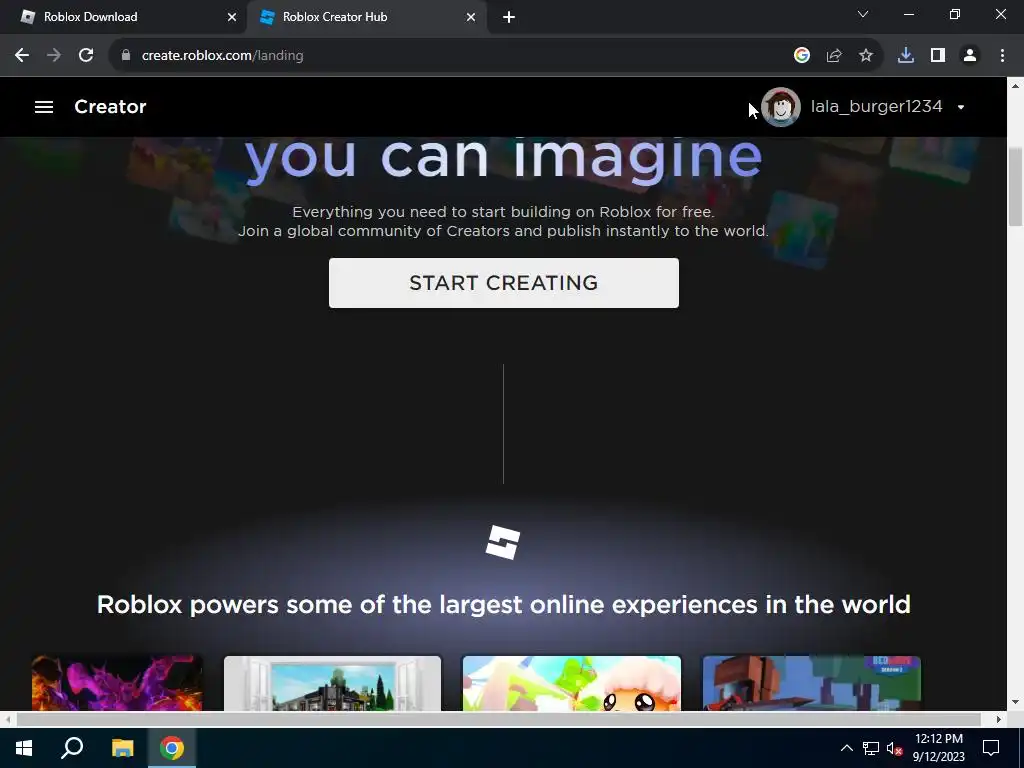Image resolution: width=1024 pixels, height=768 pixels.
Task: Click the Google icon in address bar
Action: pos(802,56)
